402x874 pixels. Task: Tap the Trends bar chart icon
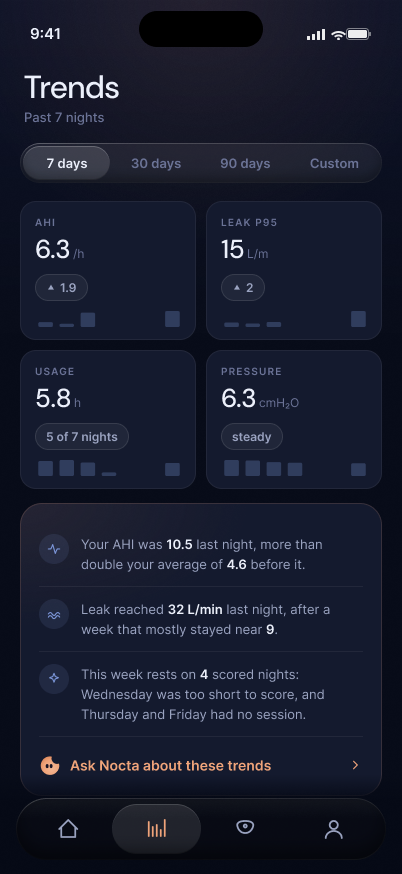pyautogui.click(x=157, y=829)
